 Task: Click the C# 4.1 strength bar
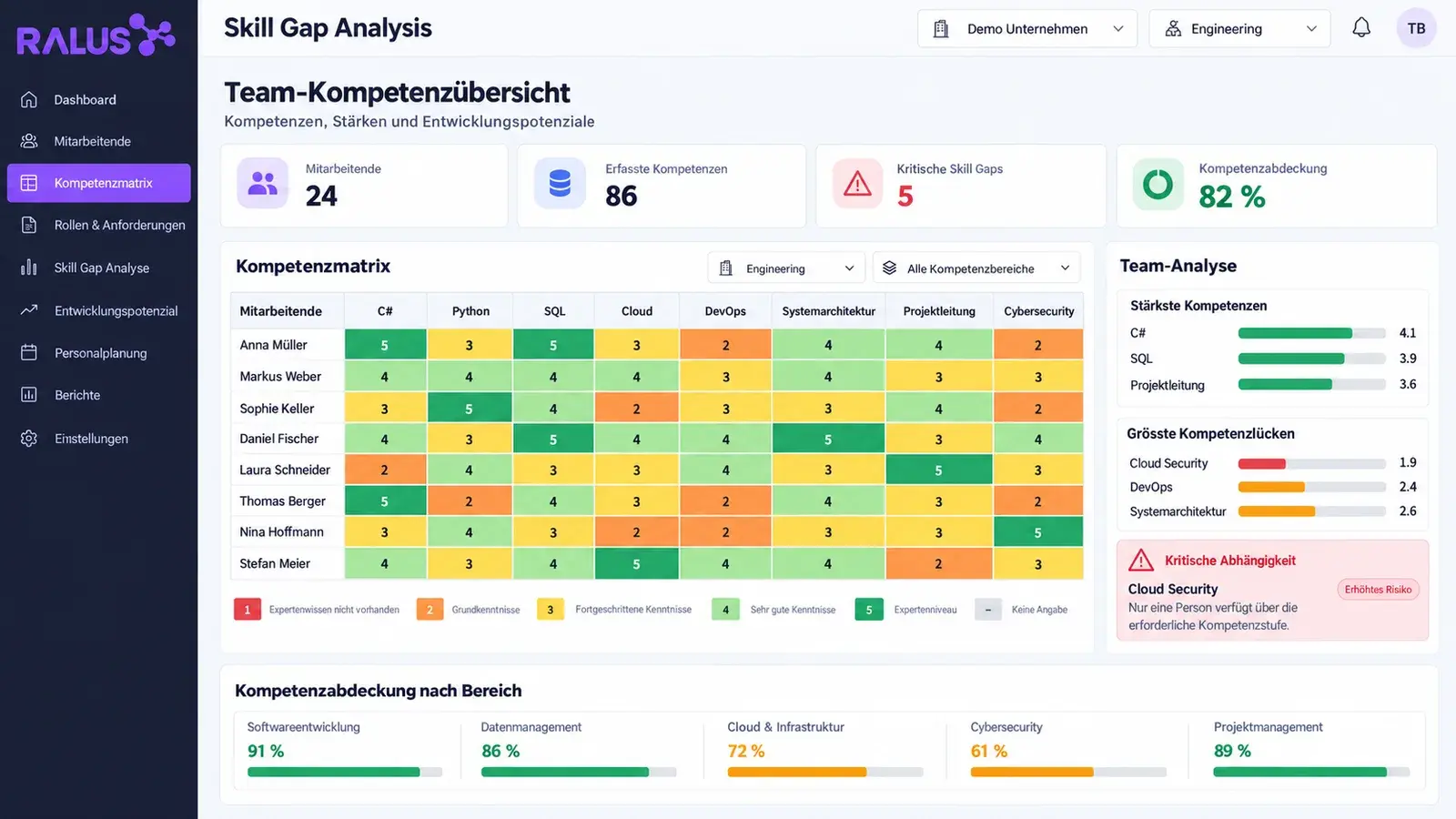point(1312,333)
